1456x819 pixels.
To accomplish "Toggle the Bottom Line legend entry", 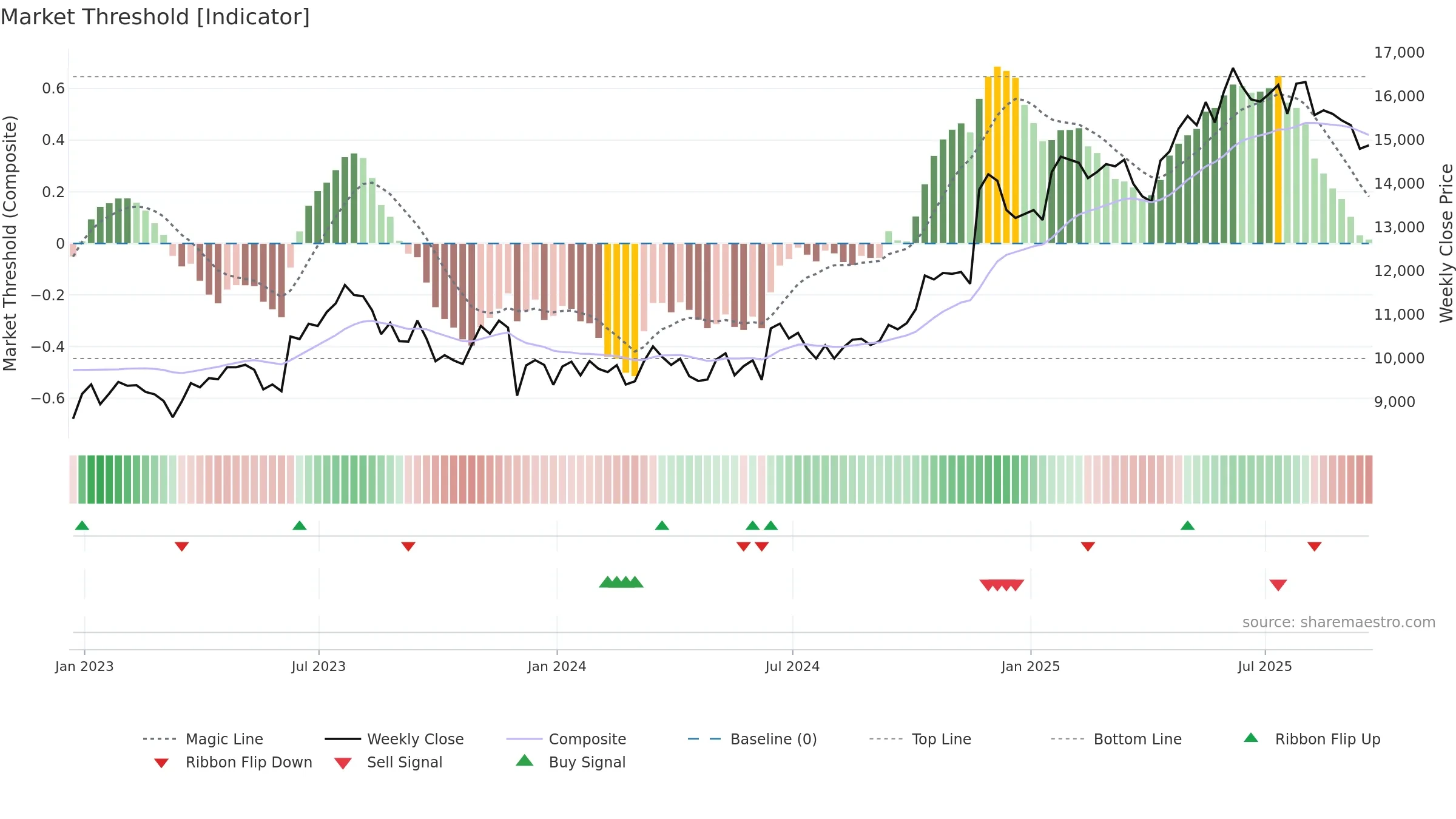I will coord(1116,739).
